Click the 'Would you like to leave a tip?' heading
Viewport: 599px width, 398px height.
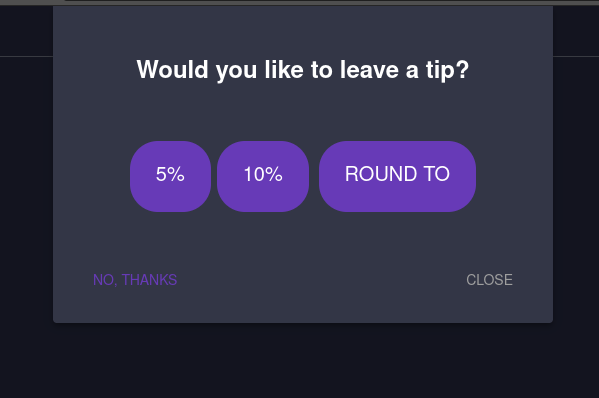[303, 70]
